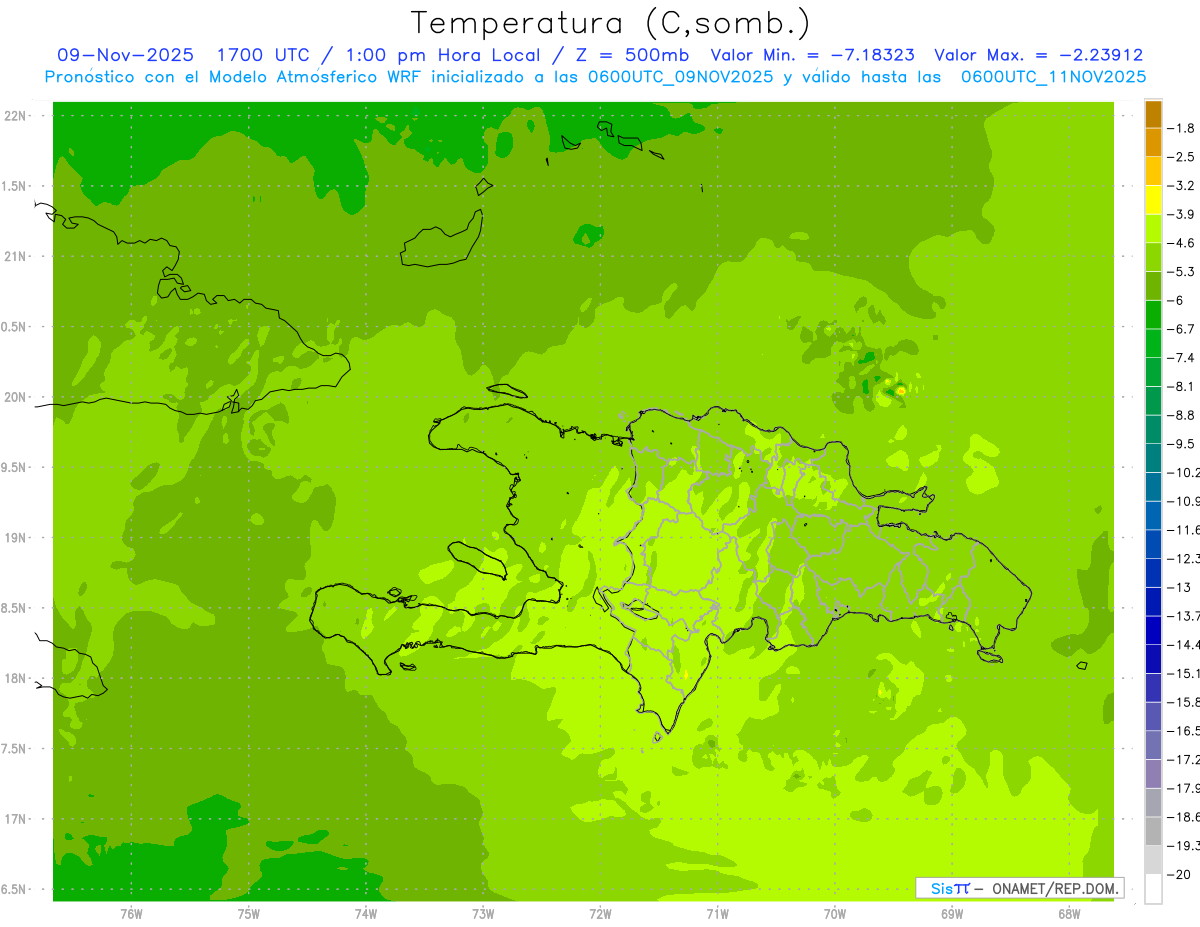Click the '-4.6' colorbar value
The image size is (1200, 927).
[1181, 243]
